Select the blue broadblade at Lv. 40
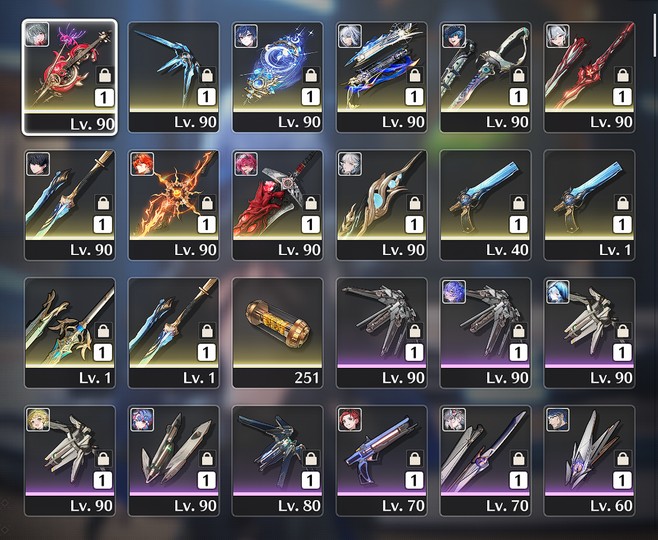The image size is (658, 540). click(485, 205)
